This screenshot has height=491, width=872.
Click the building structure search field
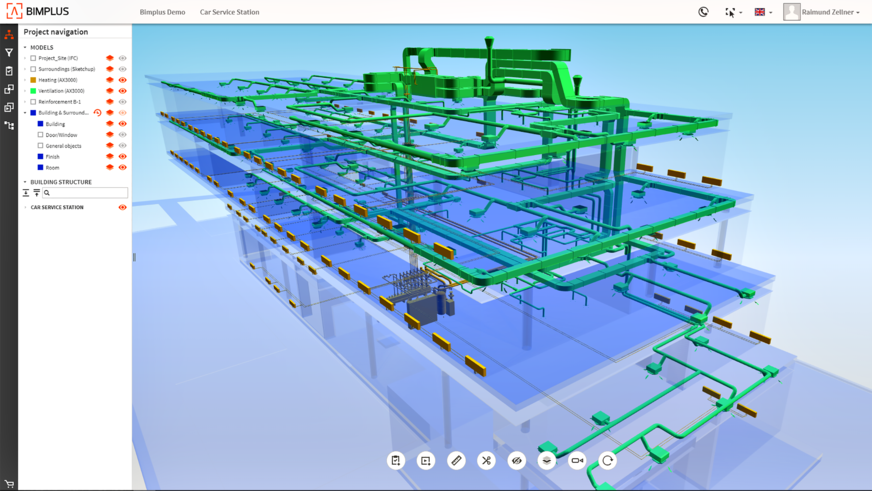(x=85, y=193)
